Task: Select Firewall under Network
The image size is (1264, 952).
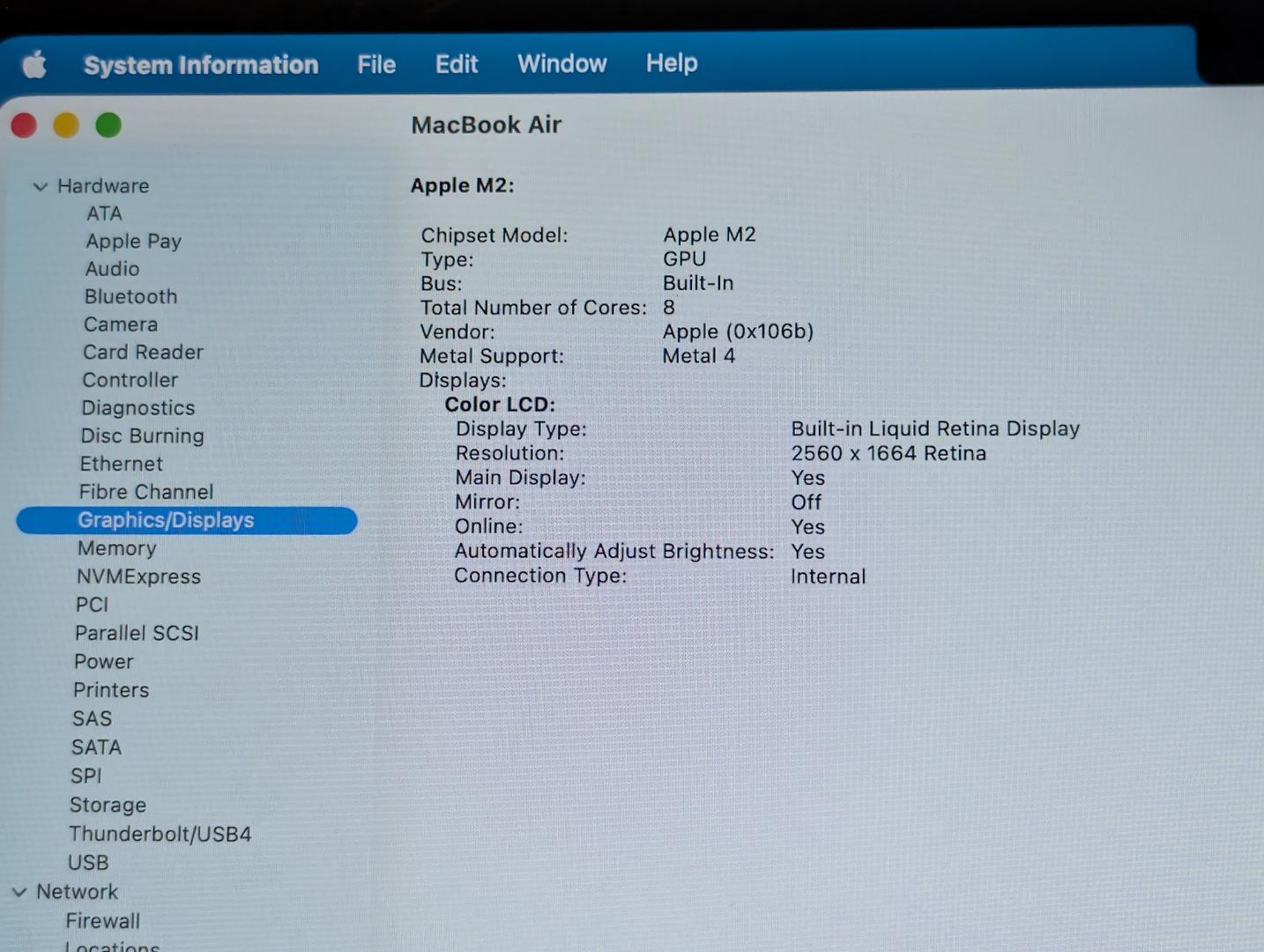Action: [102, 921]
